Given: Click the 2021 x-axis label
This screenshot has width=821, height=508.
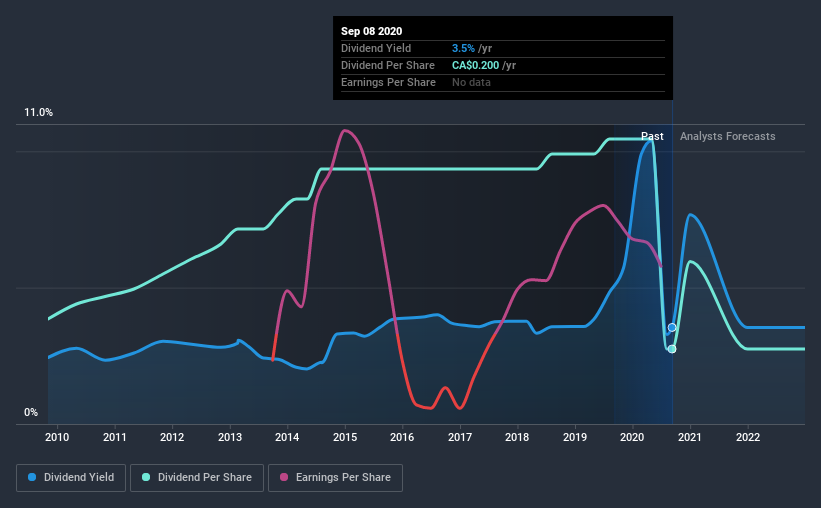Looking at the screenshot, I should pos(690,437).
